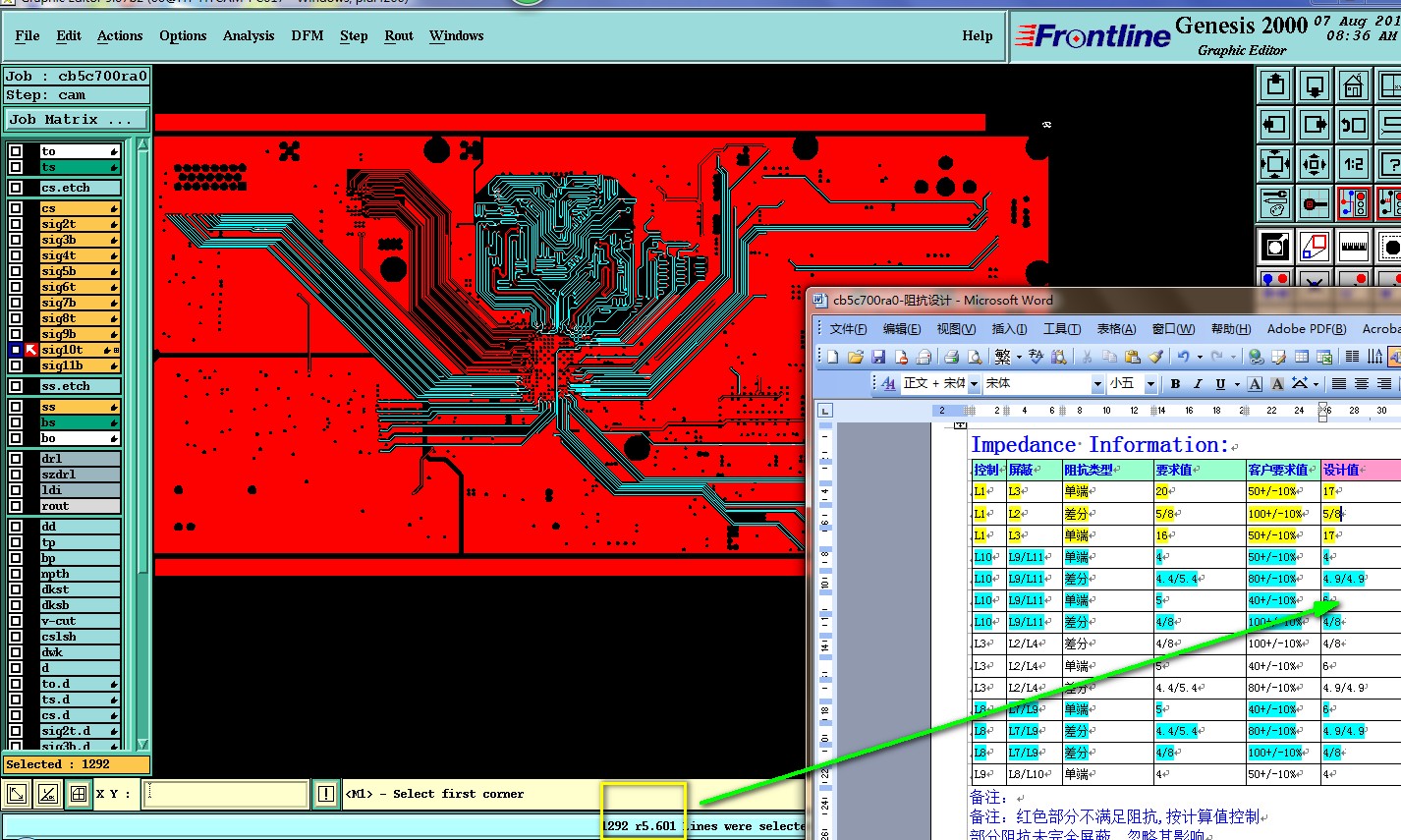
Task: Click the Undo arrow in Word toolbar
Action: (1184, 357)
